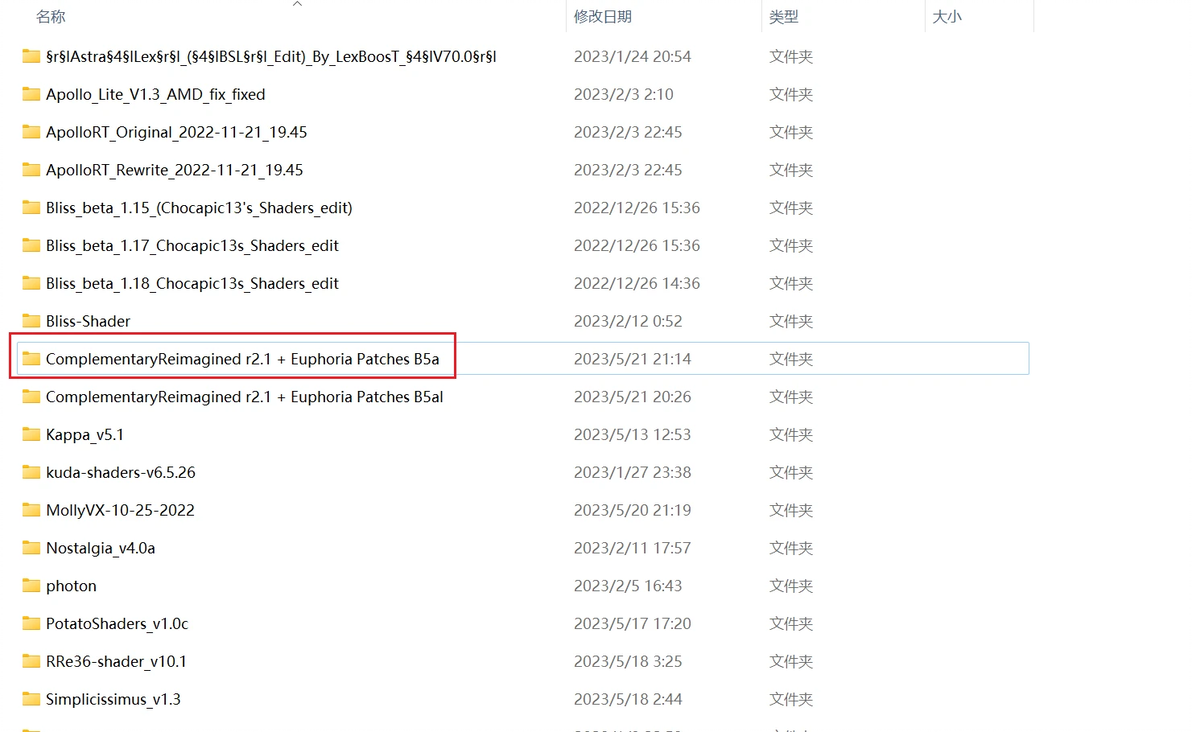Screen dimensions: 1192x732
Task: Select the folder icon of Bliss_beta_1.17_Chocapic13s_Shaders_edit
Action: click(31, 246)
